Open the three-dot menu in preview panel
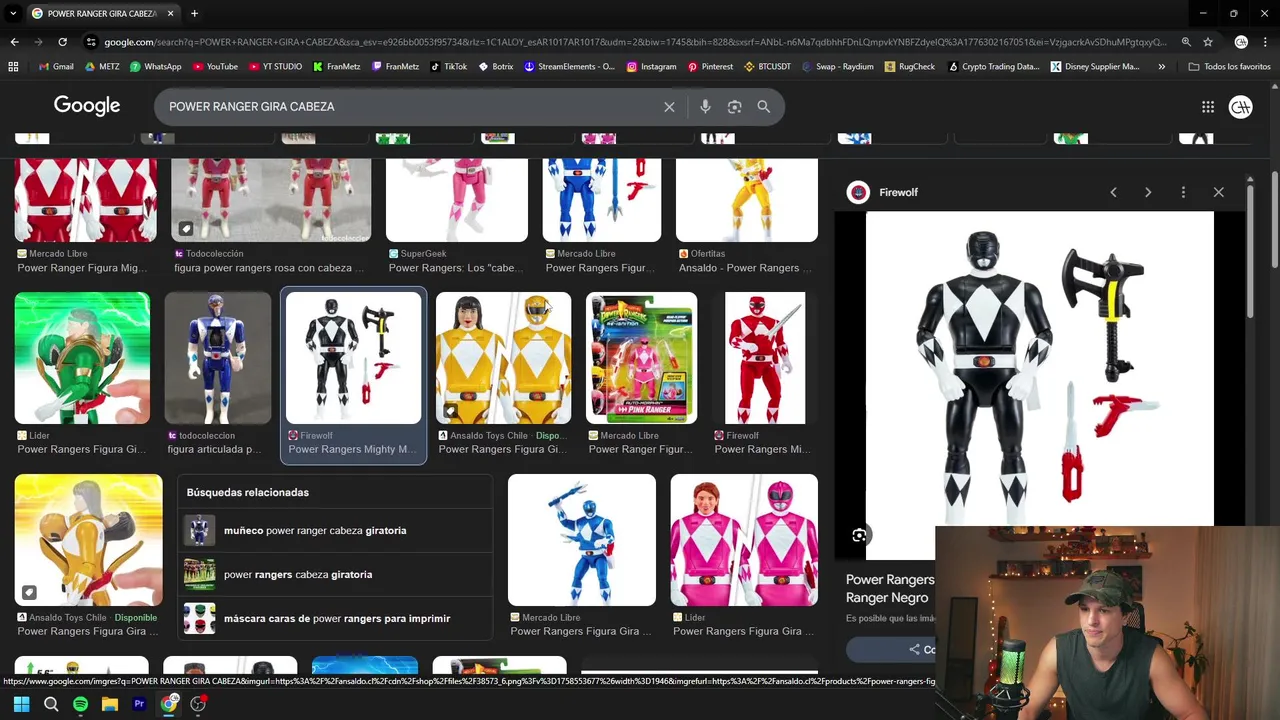This screenshot has width=1280, height=720. tap(1183, 192)
